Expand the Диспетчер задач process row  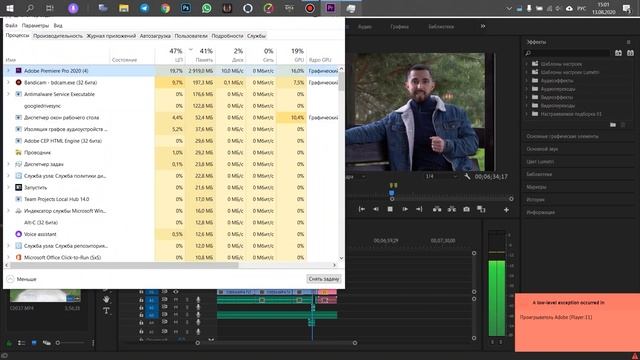(8, 164)
